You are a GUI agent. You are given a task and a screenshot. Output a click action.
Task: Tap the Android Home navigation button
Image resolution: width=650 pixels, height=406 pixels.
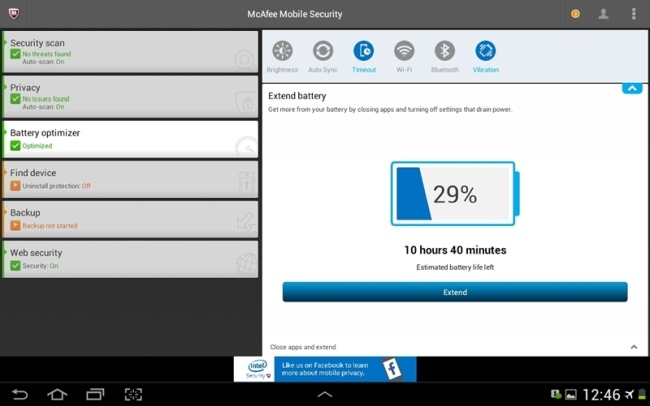[x=57, y=394]
